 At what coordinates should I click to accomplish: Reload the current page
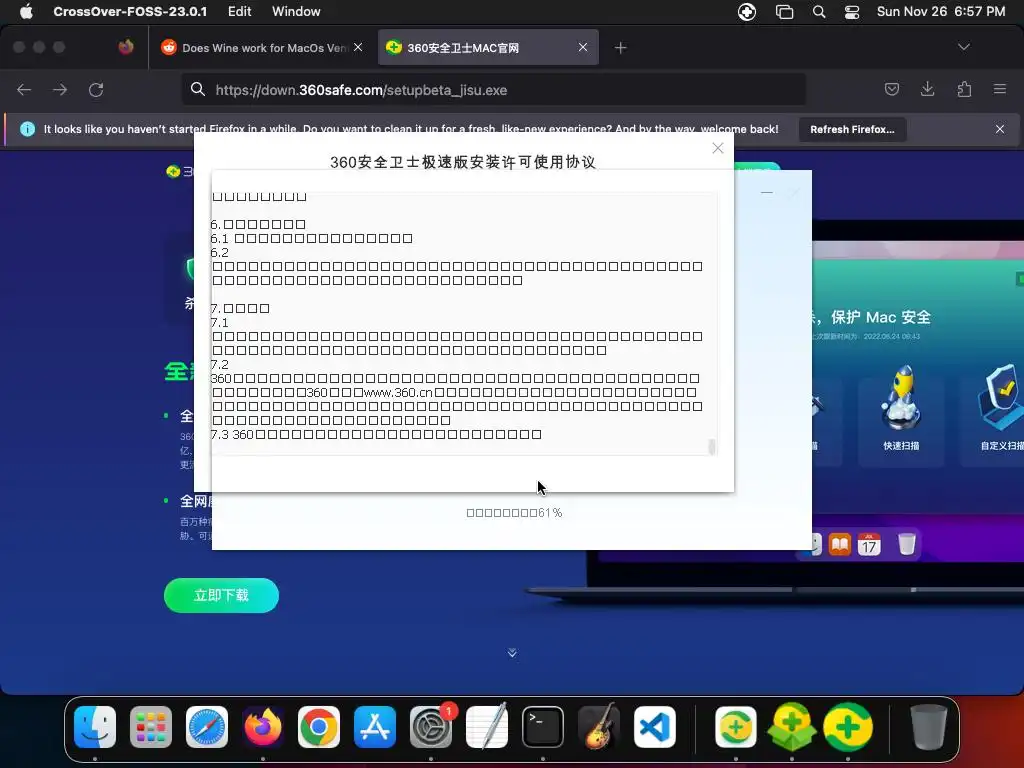pyautogui.click(x=96, y=89)
